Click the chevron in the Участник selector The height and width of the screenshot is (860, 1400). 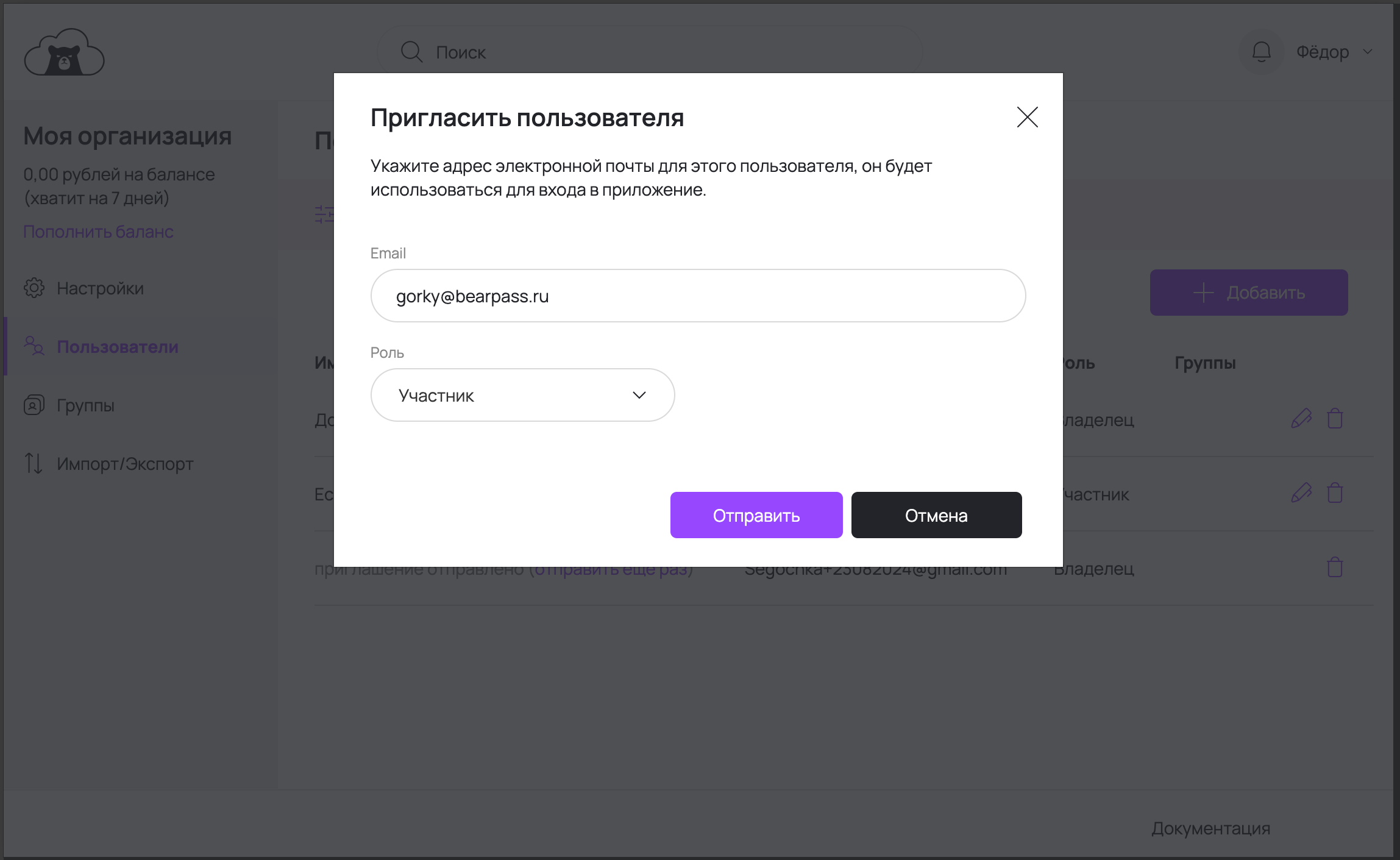tap(639, 395)
